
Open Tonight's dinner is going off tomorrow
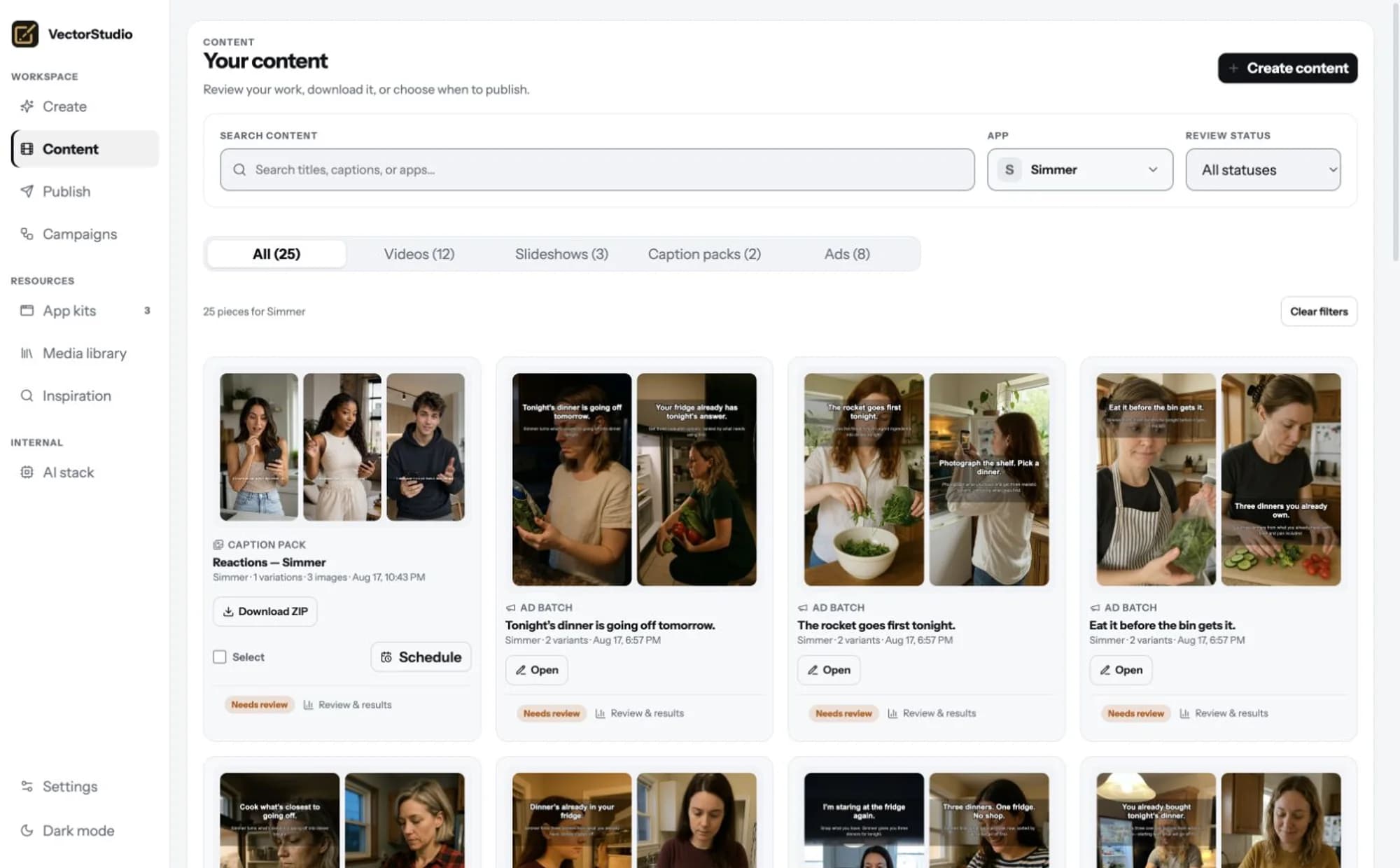[537, 670]
